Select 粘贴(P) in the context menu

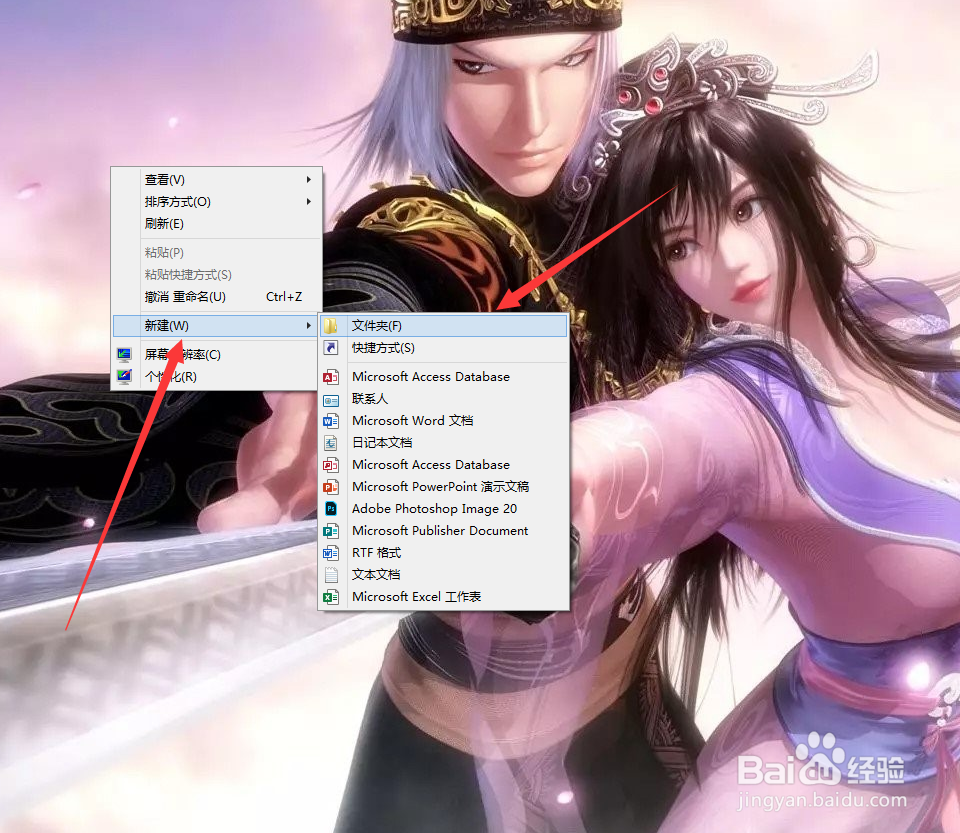[x=216, y=252]
